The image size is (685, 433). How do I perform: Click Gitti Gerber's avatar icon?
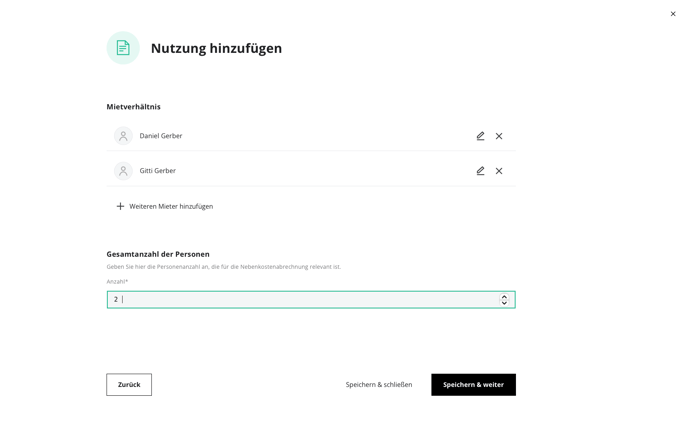tap(123, 171)
